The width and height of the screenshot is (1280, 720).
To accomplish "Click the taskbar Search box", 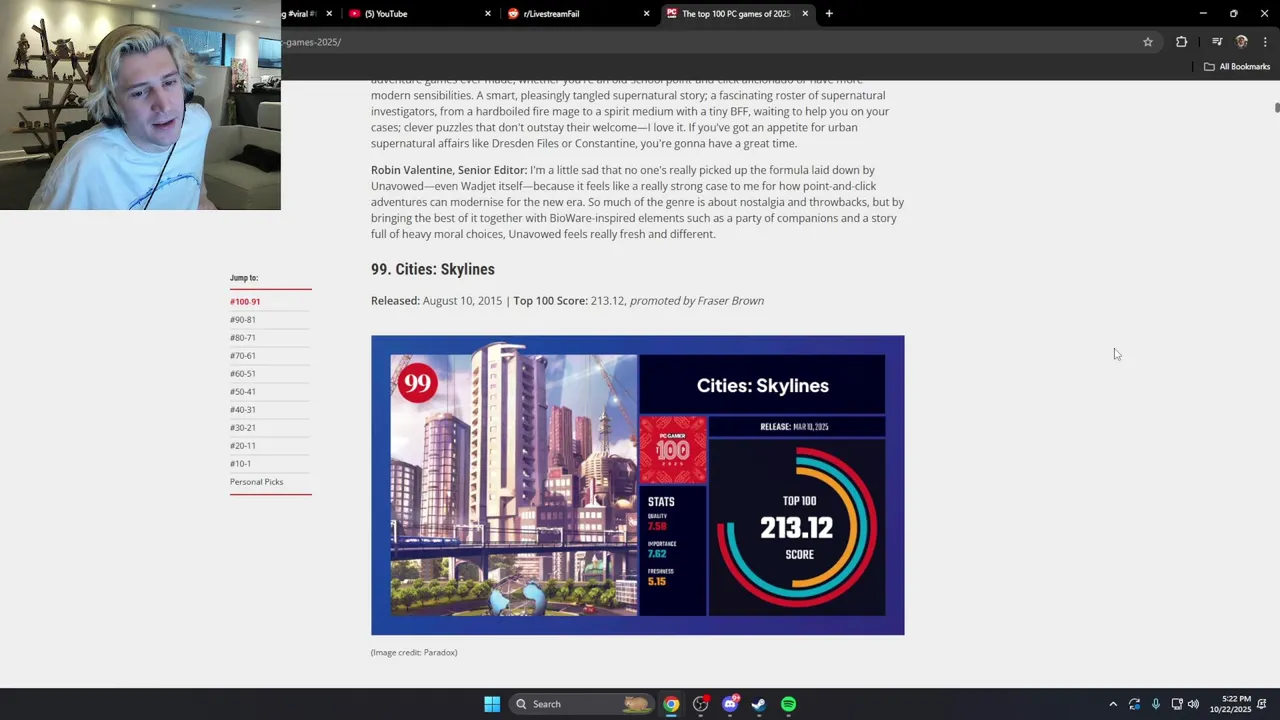I will click(x=582, y=704).
